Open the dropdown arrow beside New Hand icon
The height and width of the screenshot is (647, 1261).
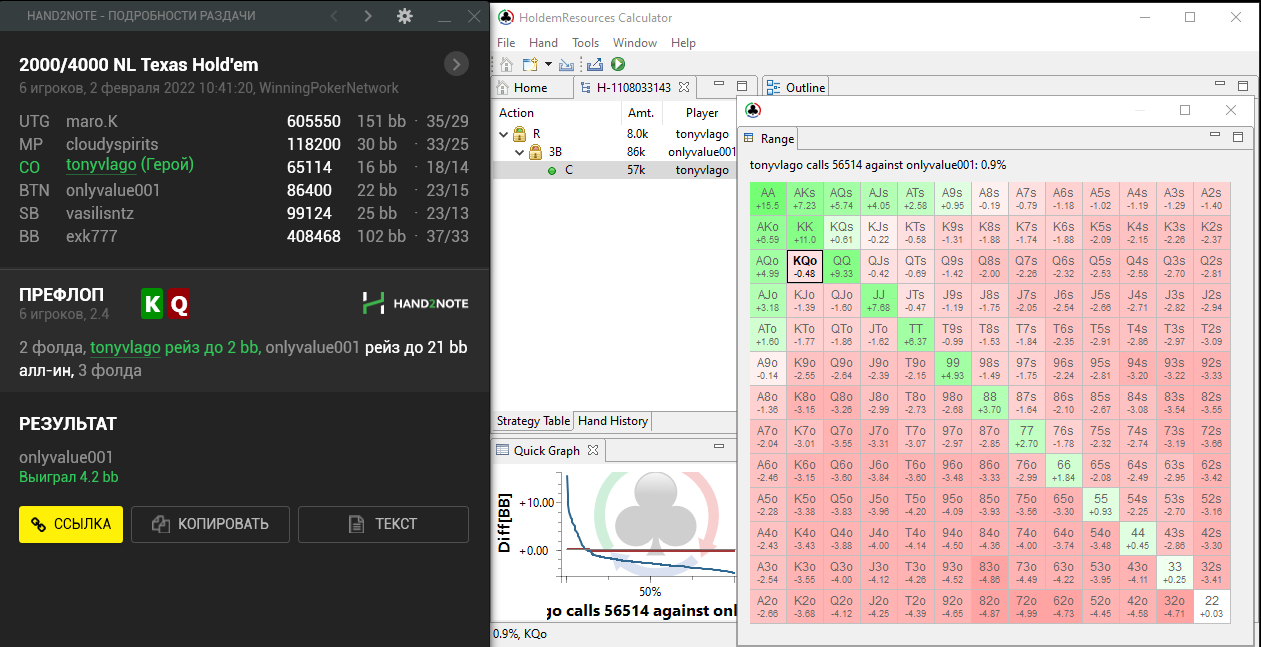(x=547, y=65)
